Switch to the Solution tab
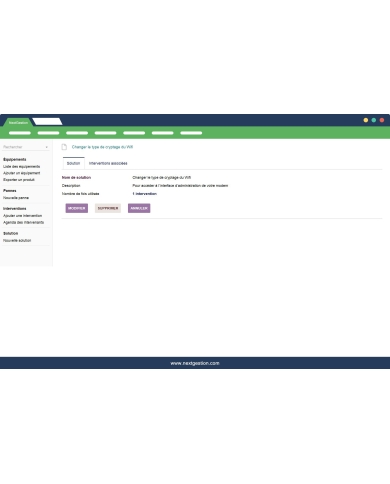 (x=73, y=163)
